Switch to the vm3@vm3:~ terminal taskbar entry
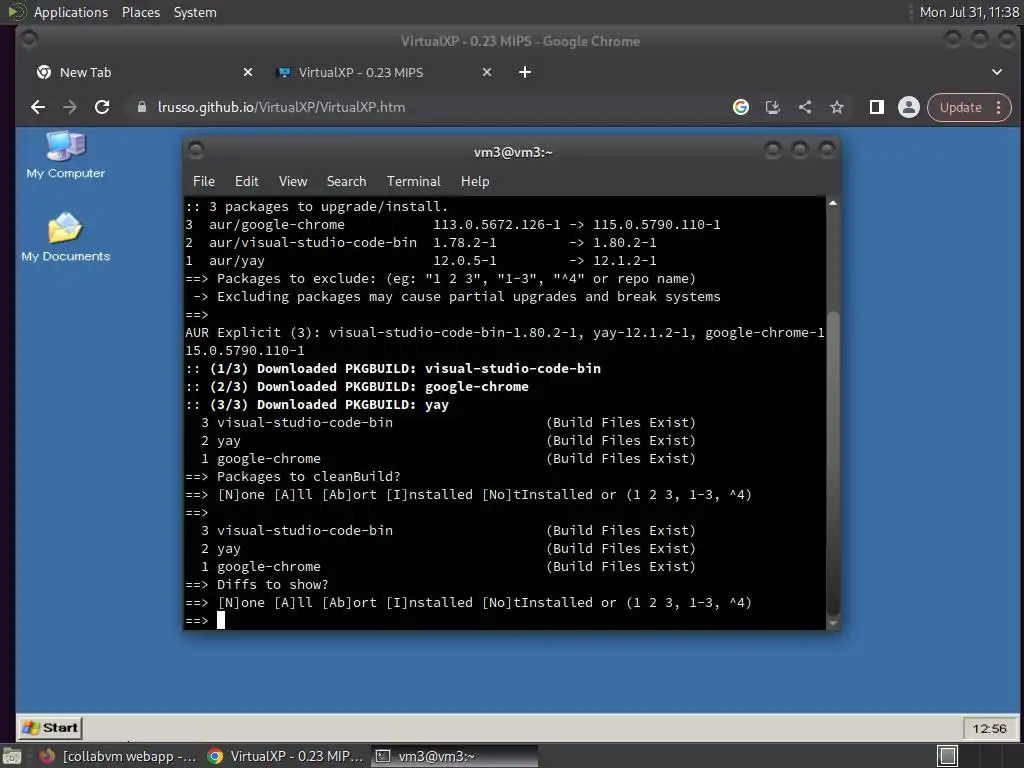This screenshot has width=1024, height=768. (455, 756)
